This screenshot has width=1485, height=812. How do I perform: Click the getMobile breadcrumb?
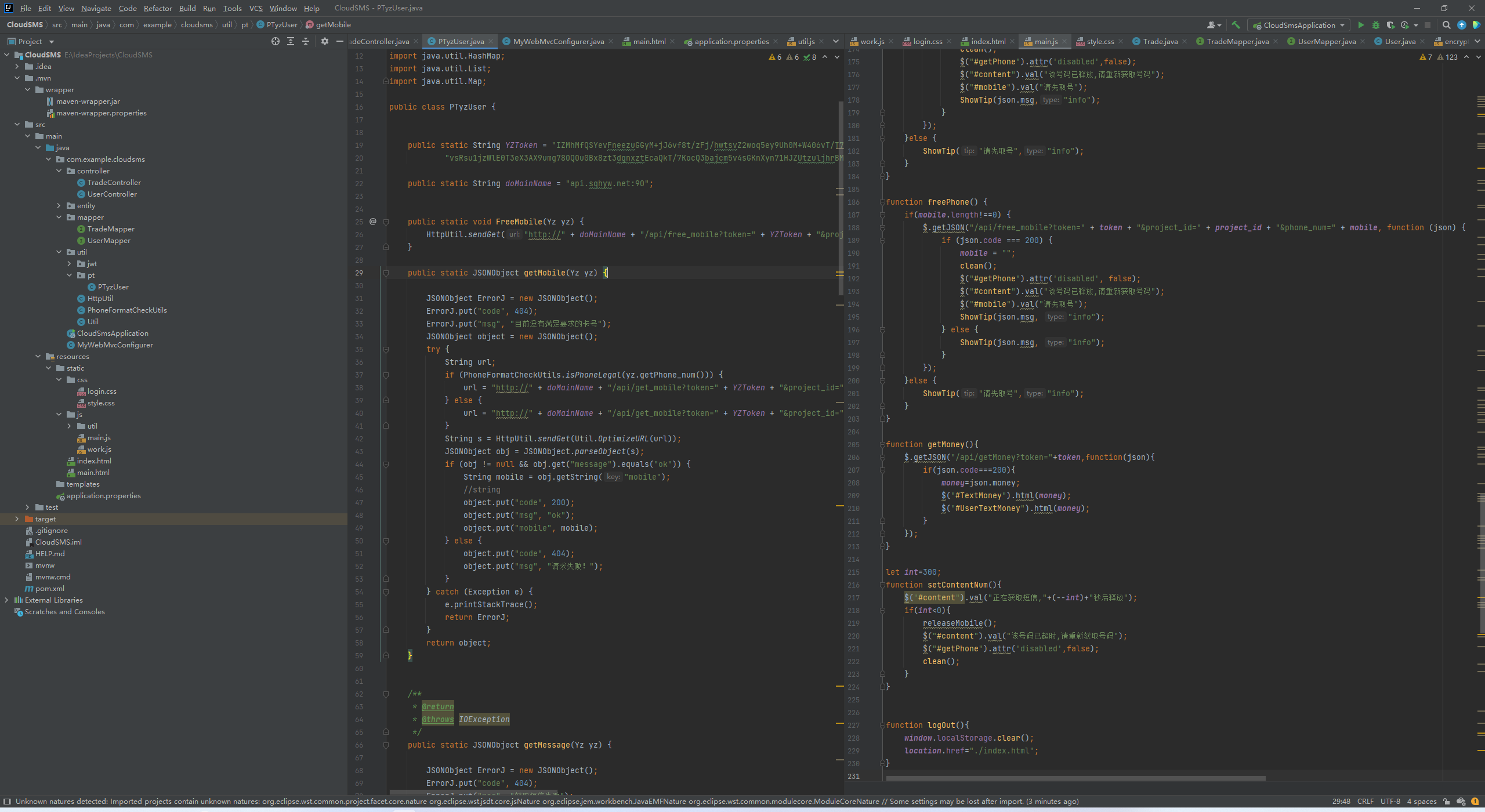[x=328, y=24]
